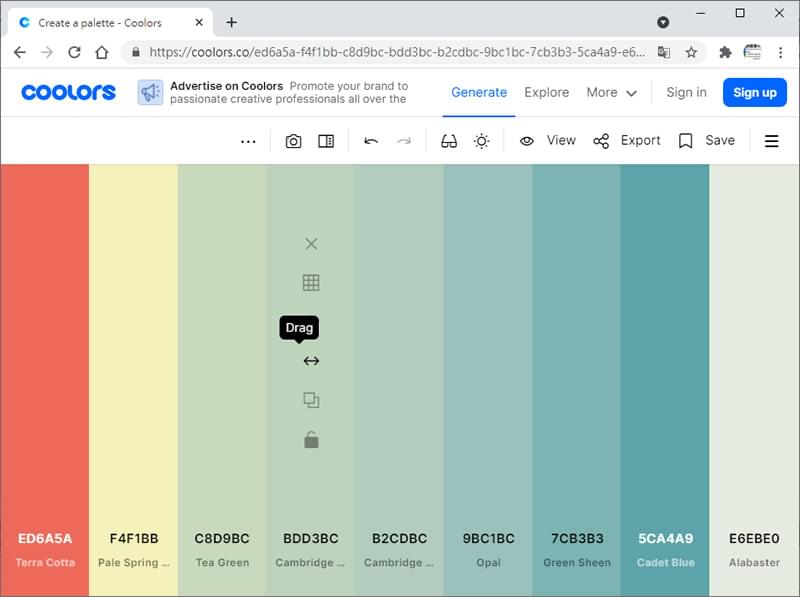Click the Sign in link
800x597 pixels.
point(686,92)
